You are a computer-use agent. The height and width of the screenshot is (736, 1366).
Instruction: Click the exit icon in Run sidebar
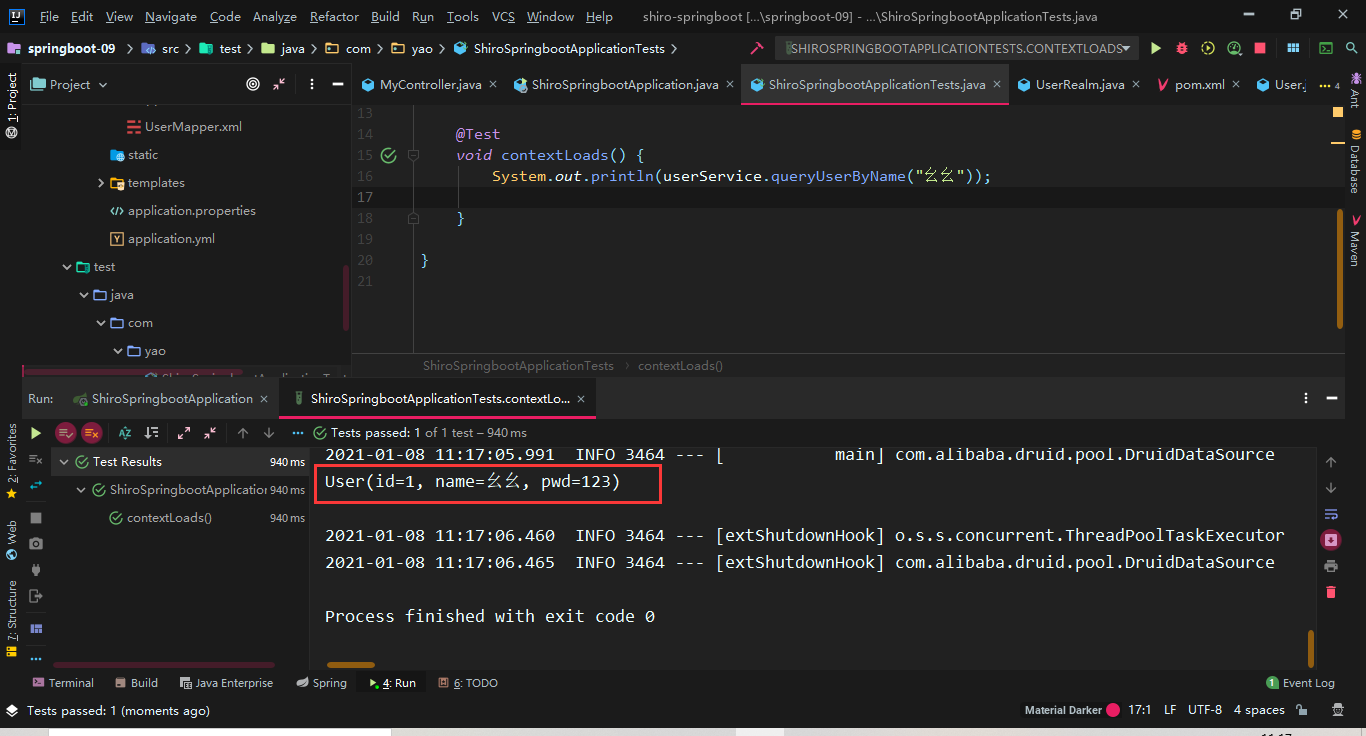pyautogui.click(x=36, y=596)
